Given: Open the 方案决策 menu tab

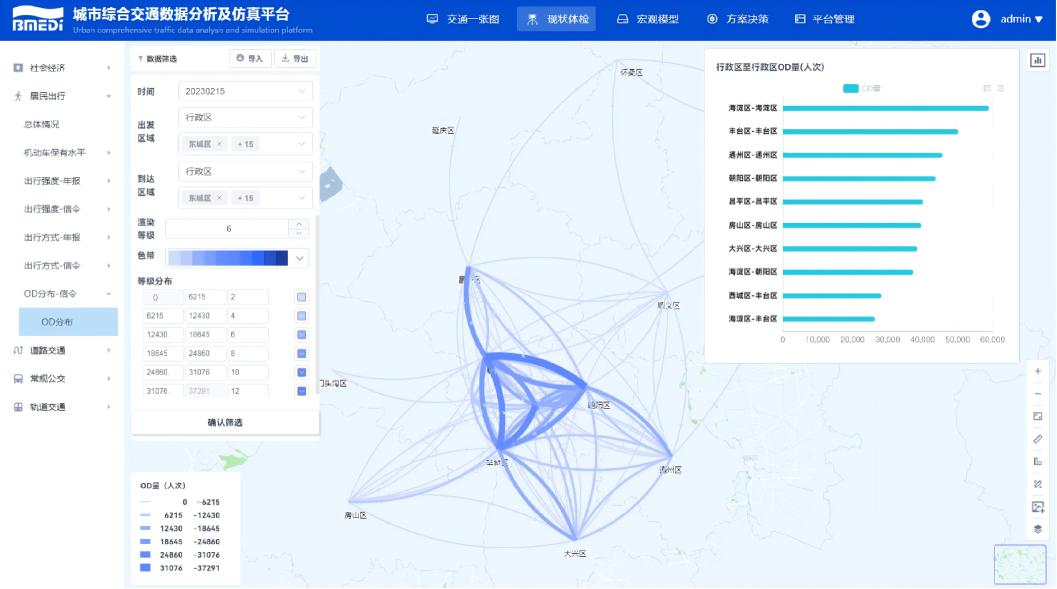Looking at the screenshot, I should click(x=737, y=19).
